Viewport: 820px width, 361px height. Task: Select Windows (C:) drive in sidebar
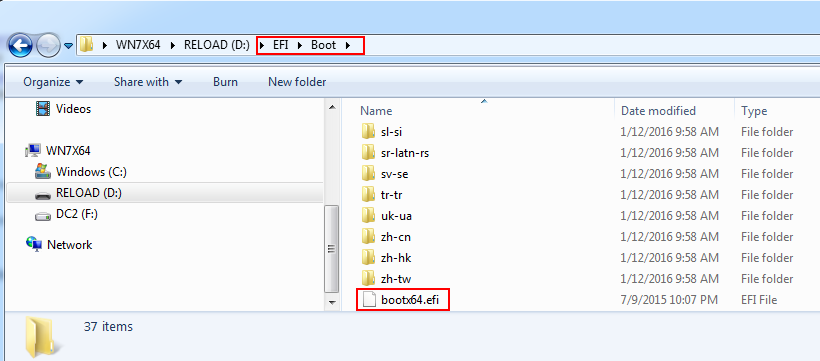pos(81,172)
